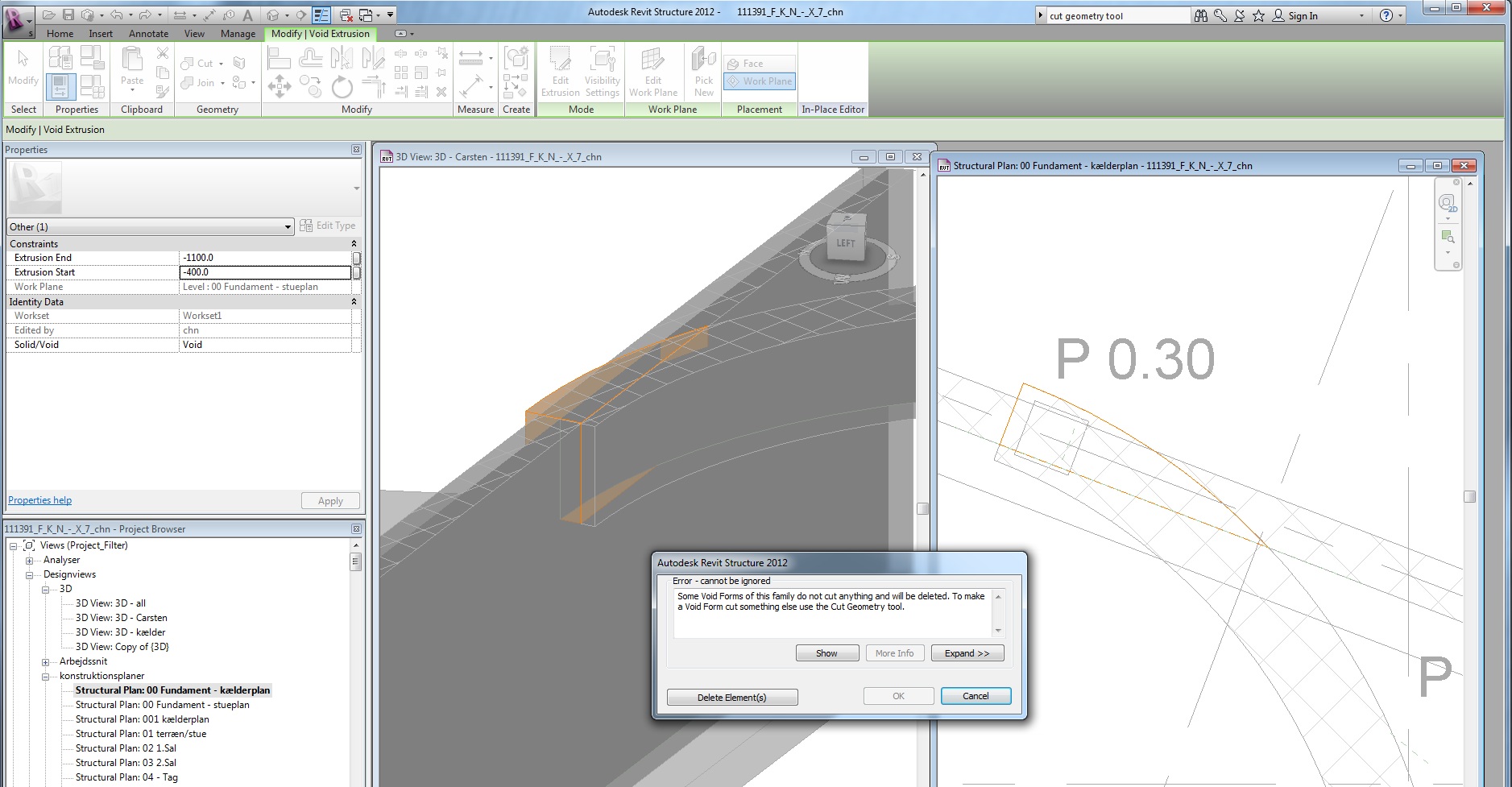Save the project with the floppy disk icon

(x=68, y=14)
